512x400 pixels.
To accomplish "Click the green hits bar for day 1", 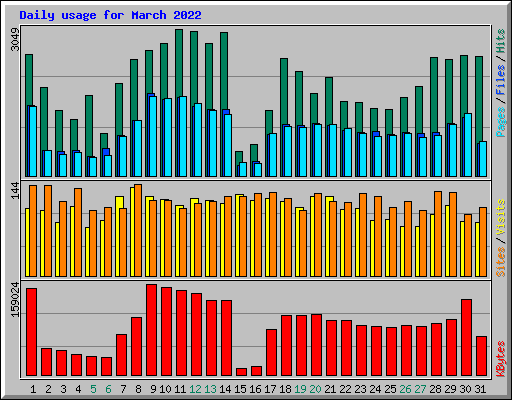I will 29,80.
